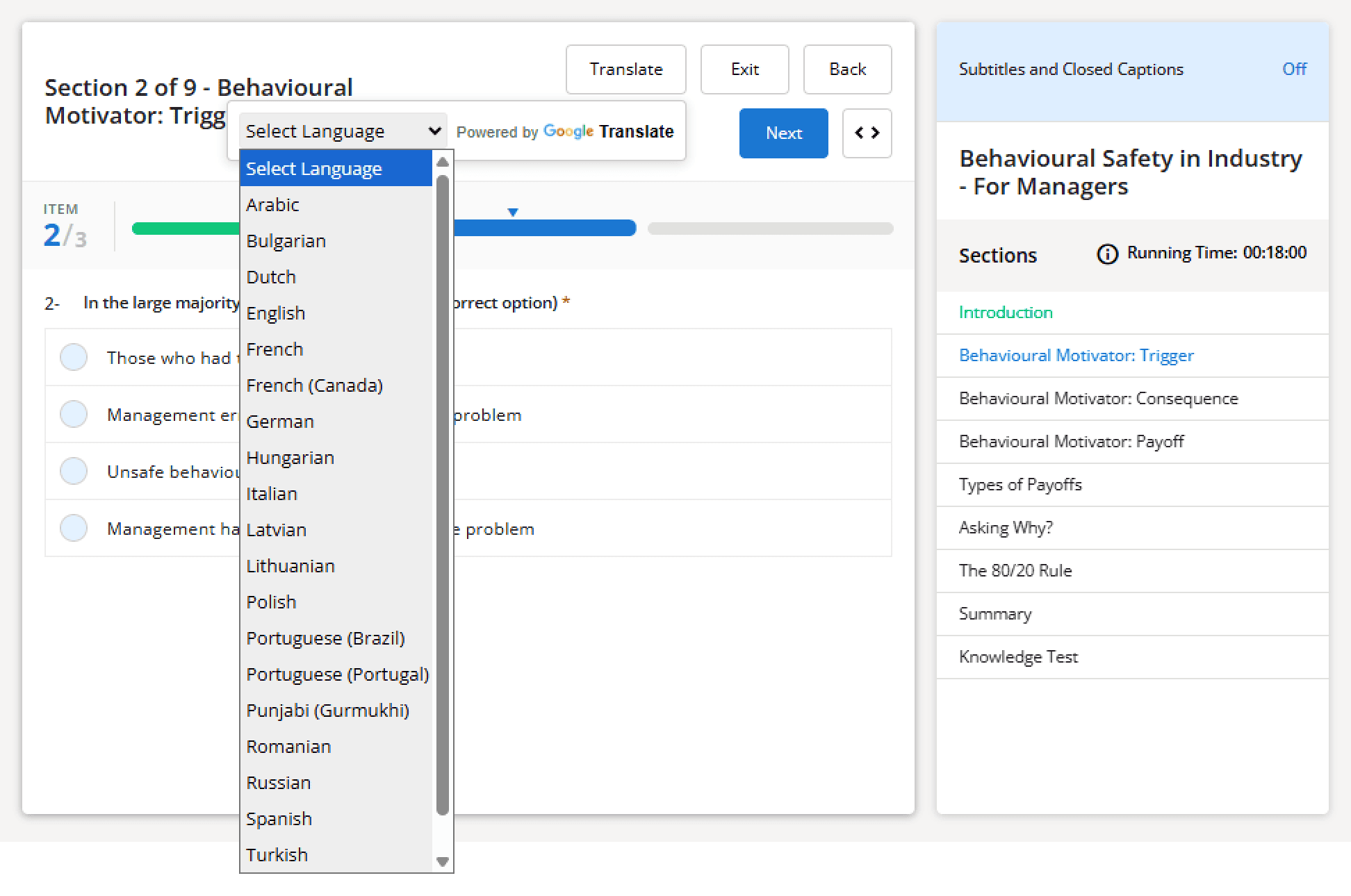Click the Google Translate logo
Viewport: 1351px width, 896px height.
point(608,131)
